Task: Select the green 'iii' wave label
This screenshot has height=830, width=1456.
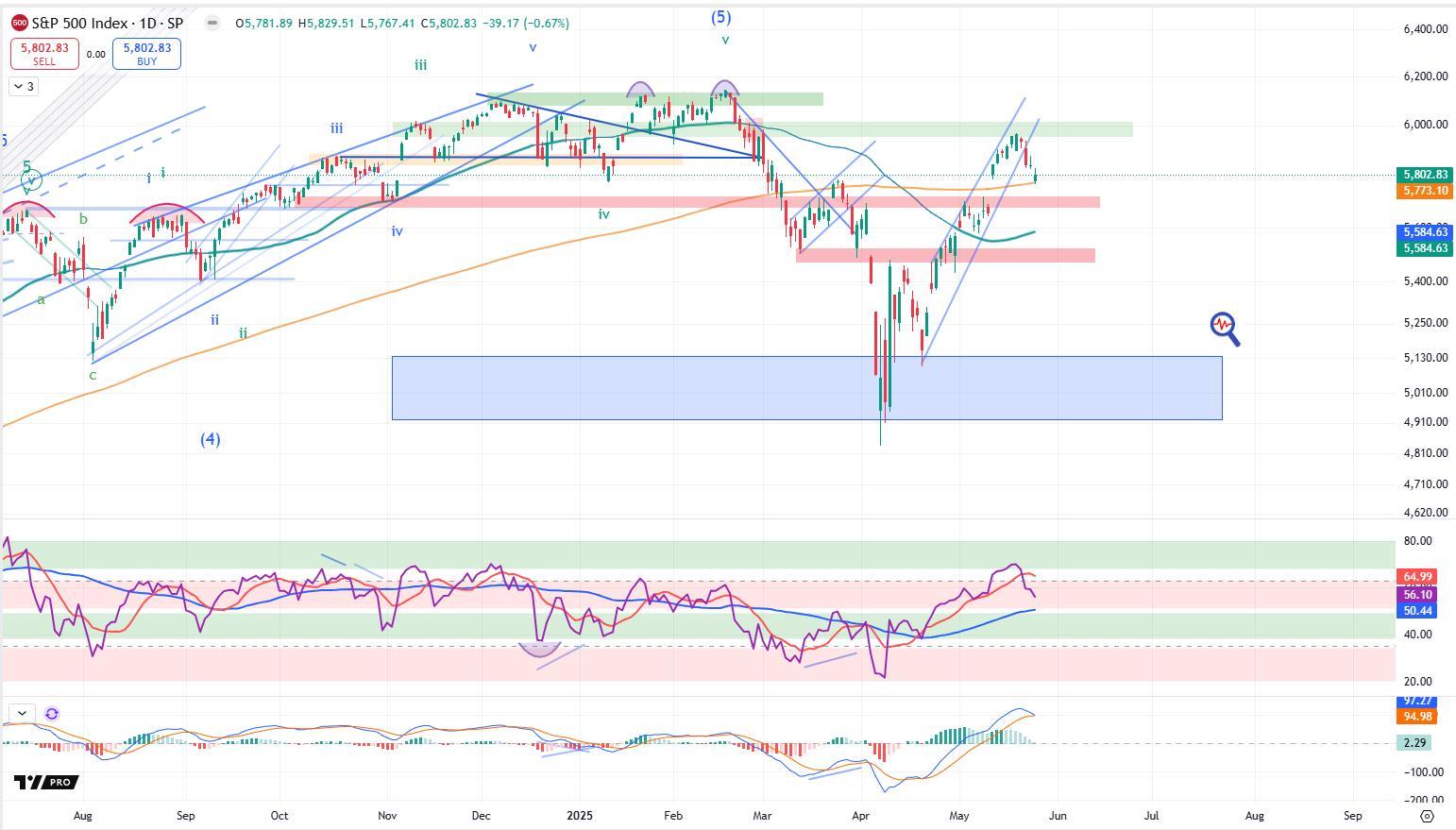Action: coord(420,65)
